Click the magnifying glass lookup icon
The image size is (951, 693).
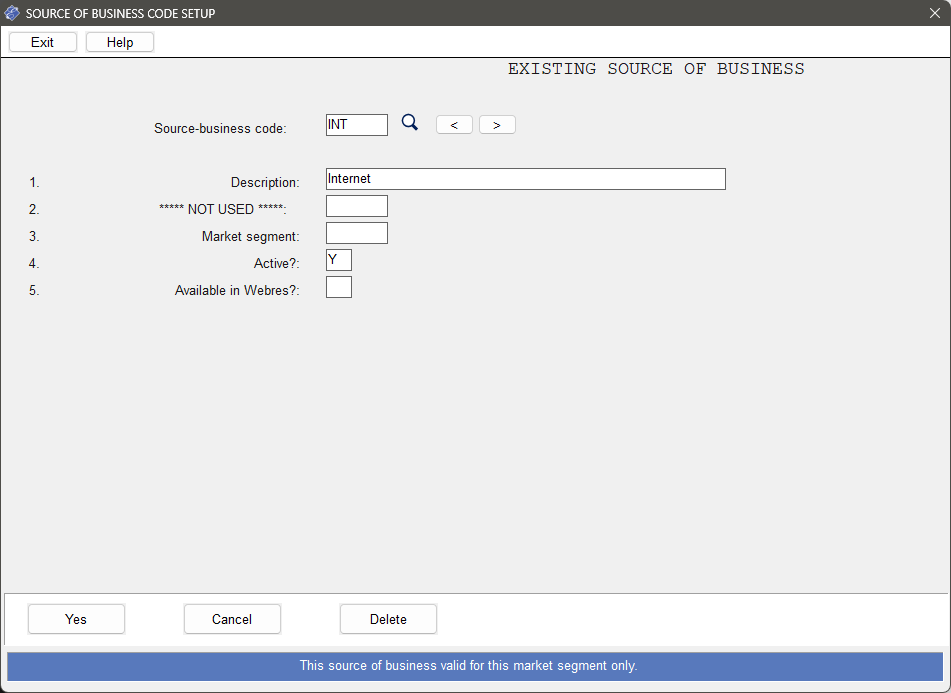click(409, 123)
